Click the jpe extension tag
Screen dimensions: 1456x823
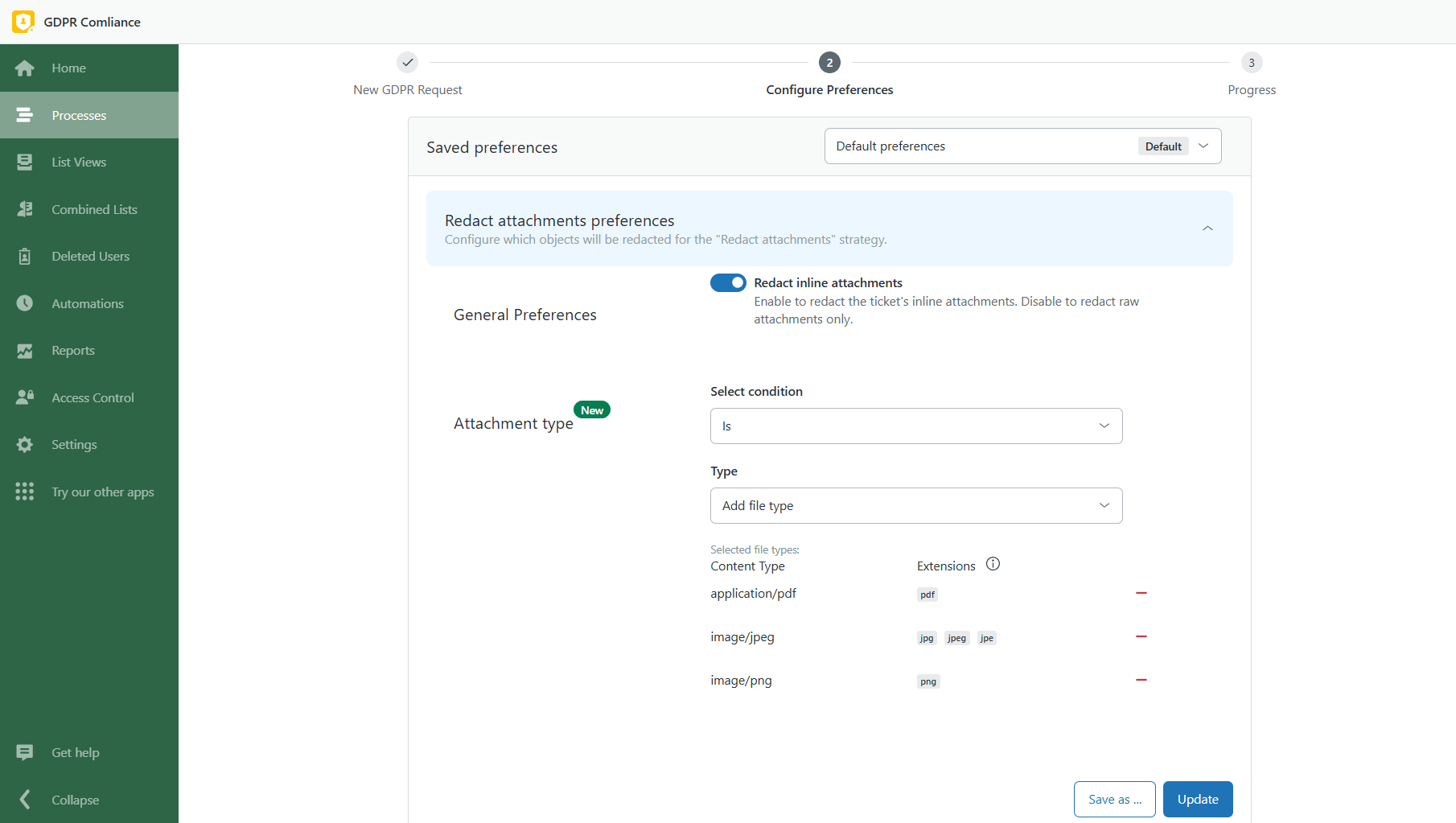click(987, 638)
